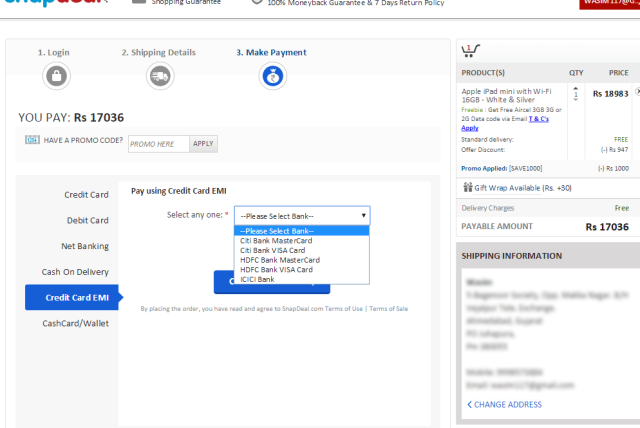Click the APPLY promo button
Screen dimensions: 640x428
203,144
